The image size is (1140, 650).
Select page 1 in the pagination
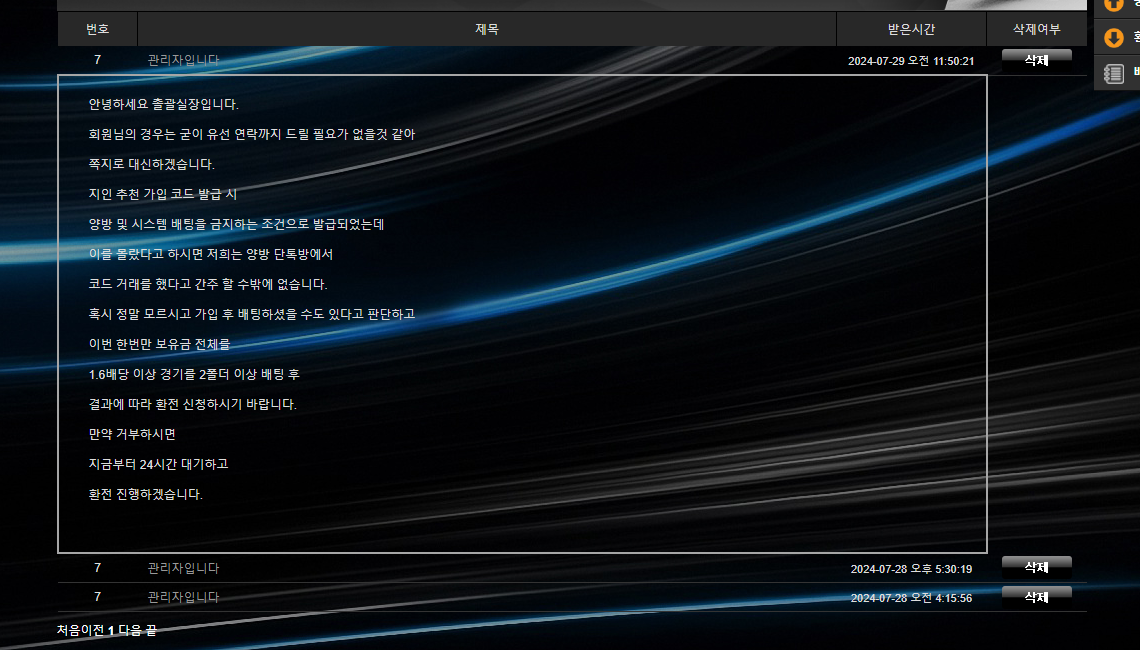tap(111, 631)
